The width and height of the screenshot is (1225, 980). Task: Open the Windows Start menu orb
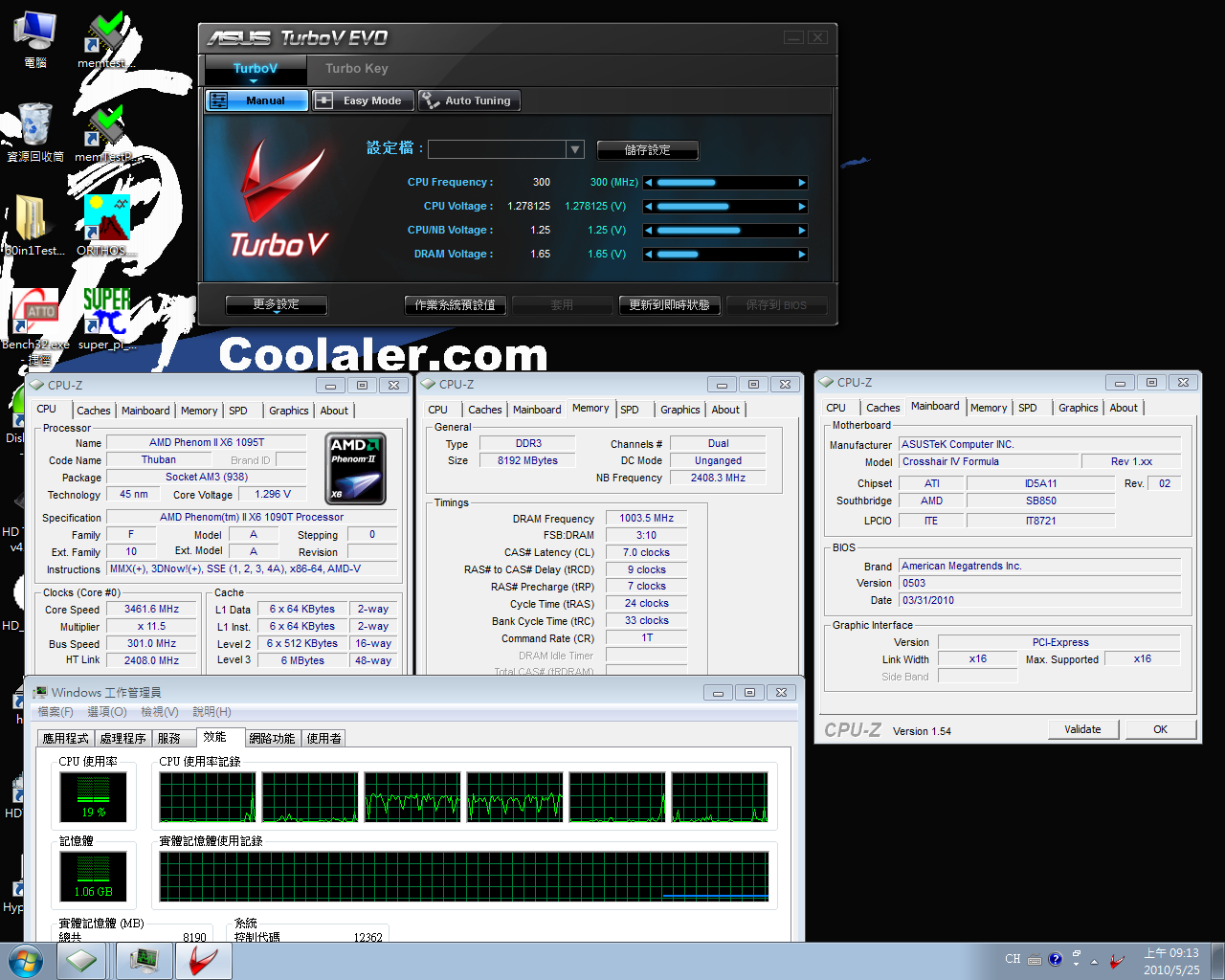(x=26, y=960)
